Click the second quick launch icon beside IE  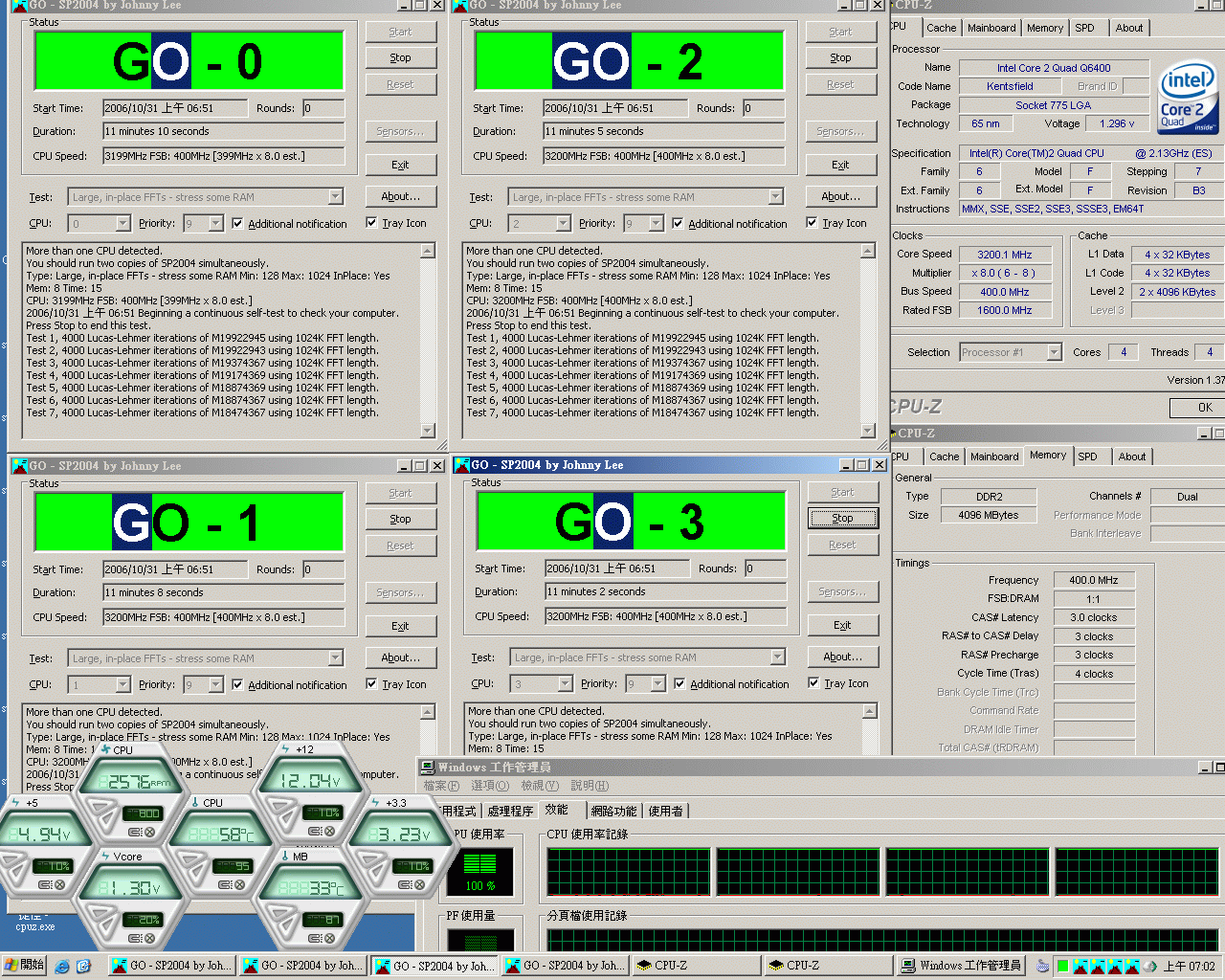83,966
